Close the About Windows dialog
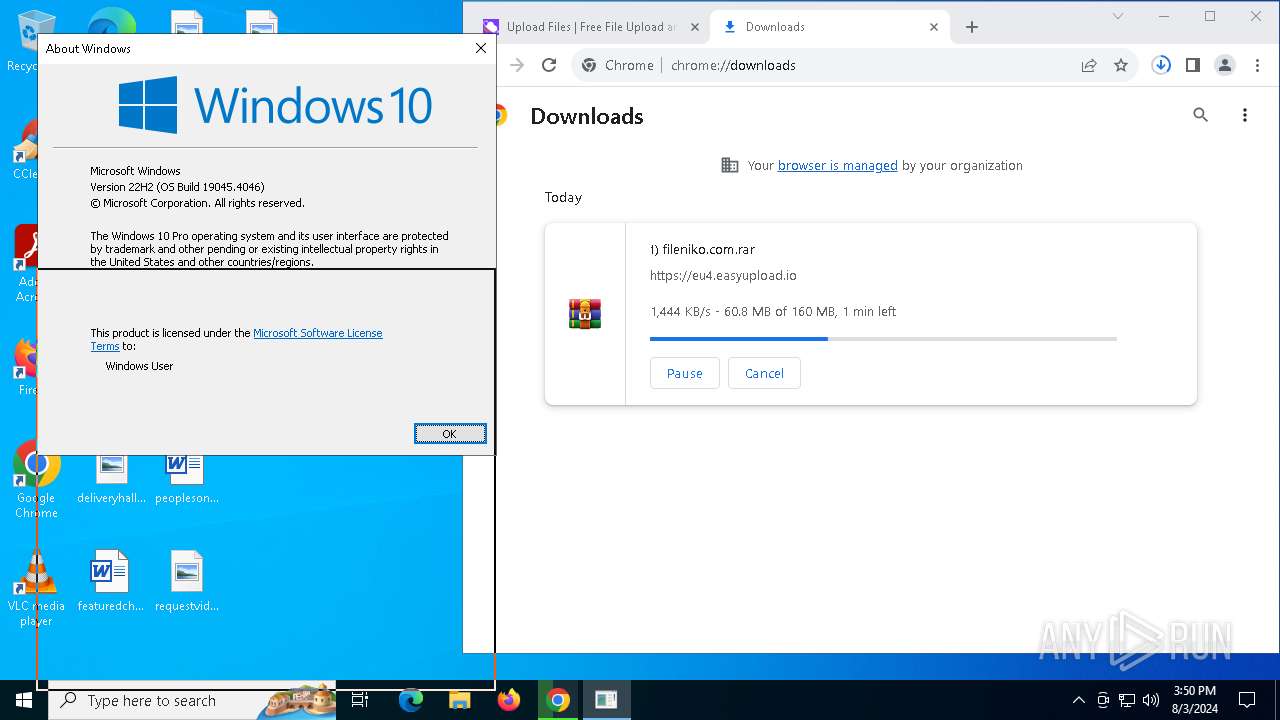Image resolution: width=1280 pixels, height=720 pixels. 481,48
